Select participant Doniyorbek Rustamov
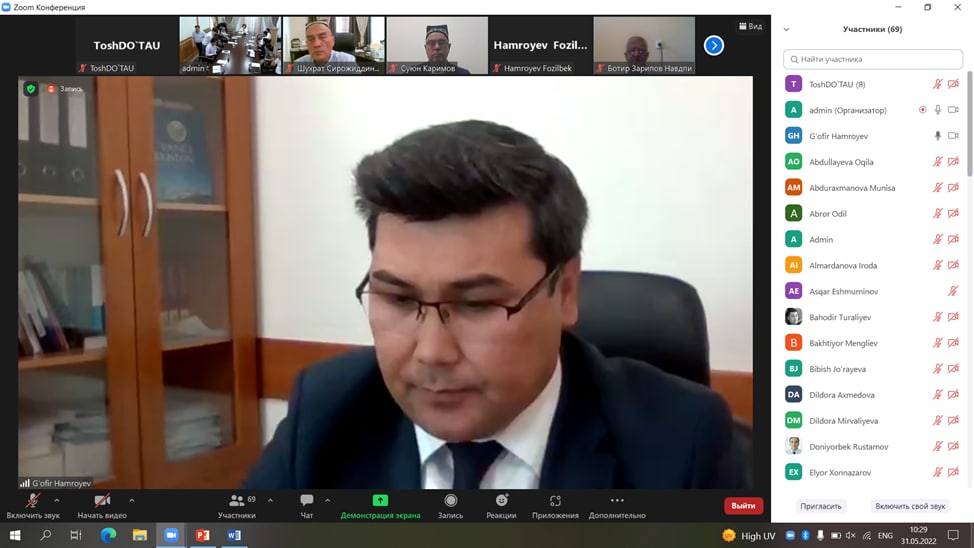Image resolution: width=974 pixels, height=548 pixels. [x=873, y=446]
